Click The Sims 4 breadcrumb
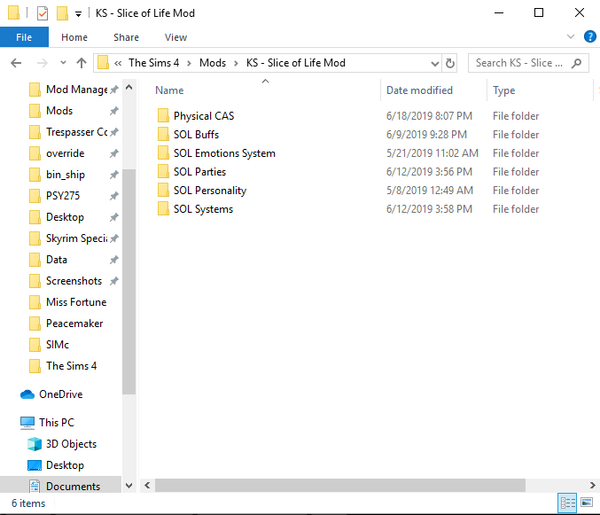Viewport: 600px width, 515px height. [154, 63]
